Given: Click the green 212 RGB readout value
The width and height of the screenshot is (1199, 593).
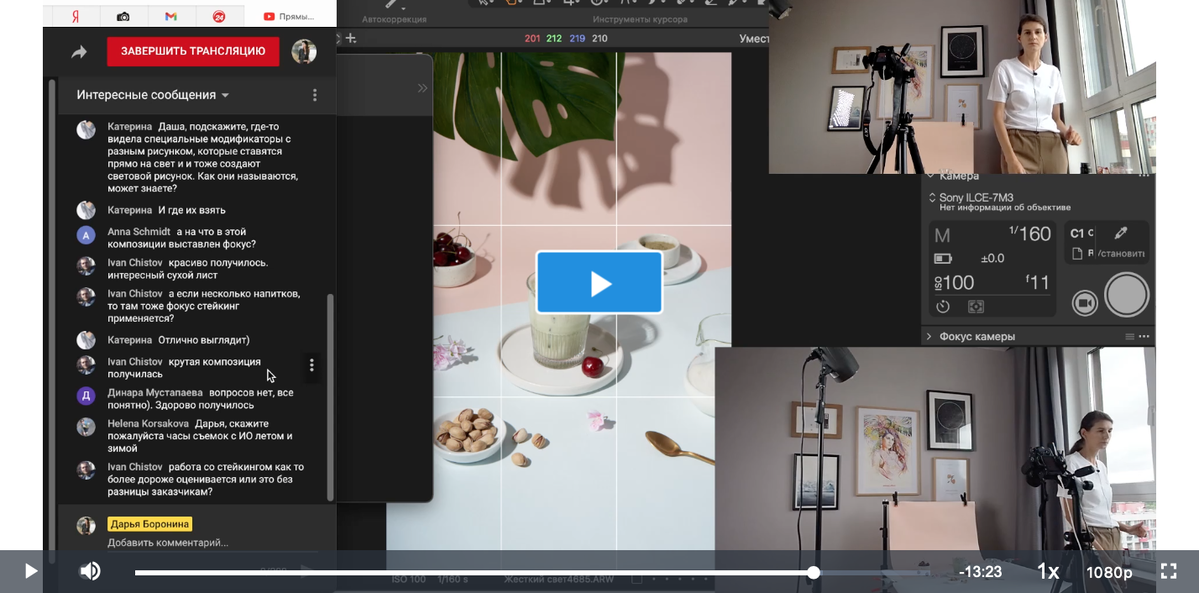Looking at the screenshot, I should 554,38.
